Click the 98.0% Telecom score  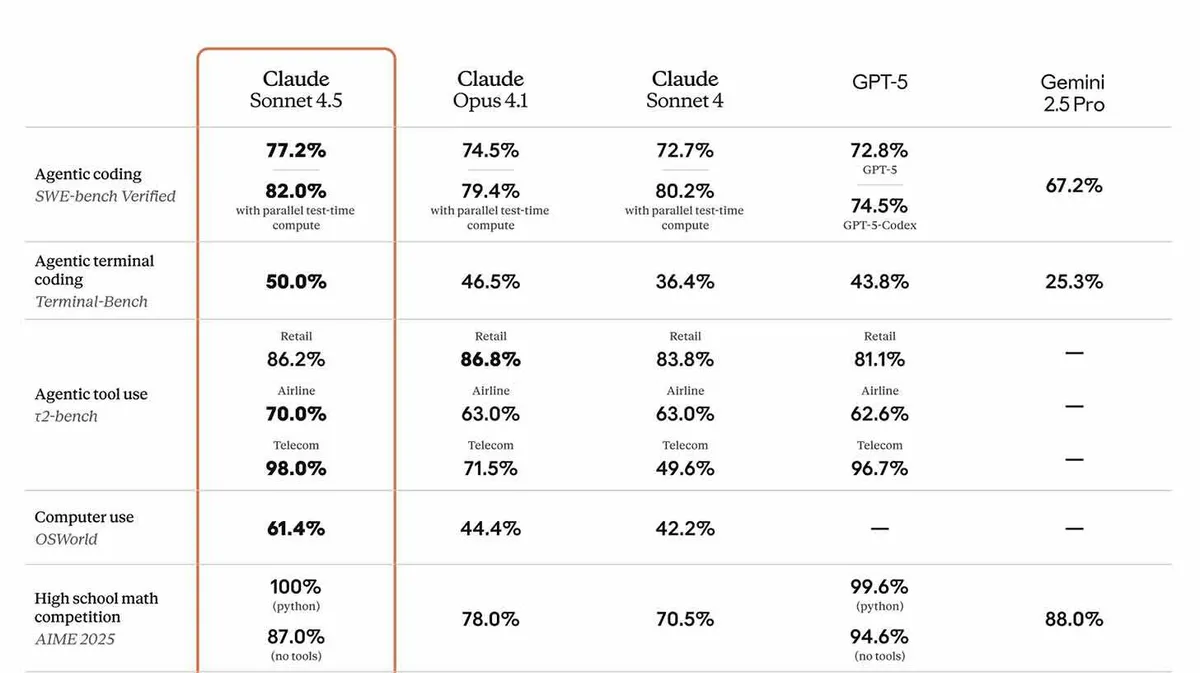pos(296,468)
